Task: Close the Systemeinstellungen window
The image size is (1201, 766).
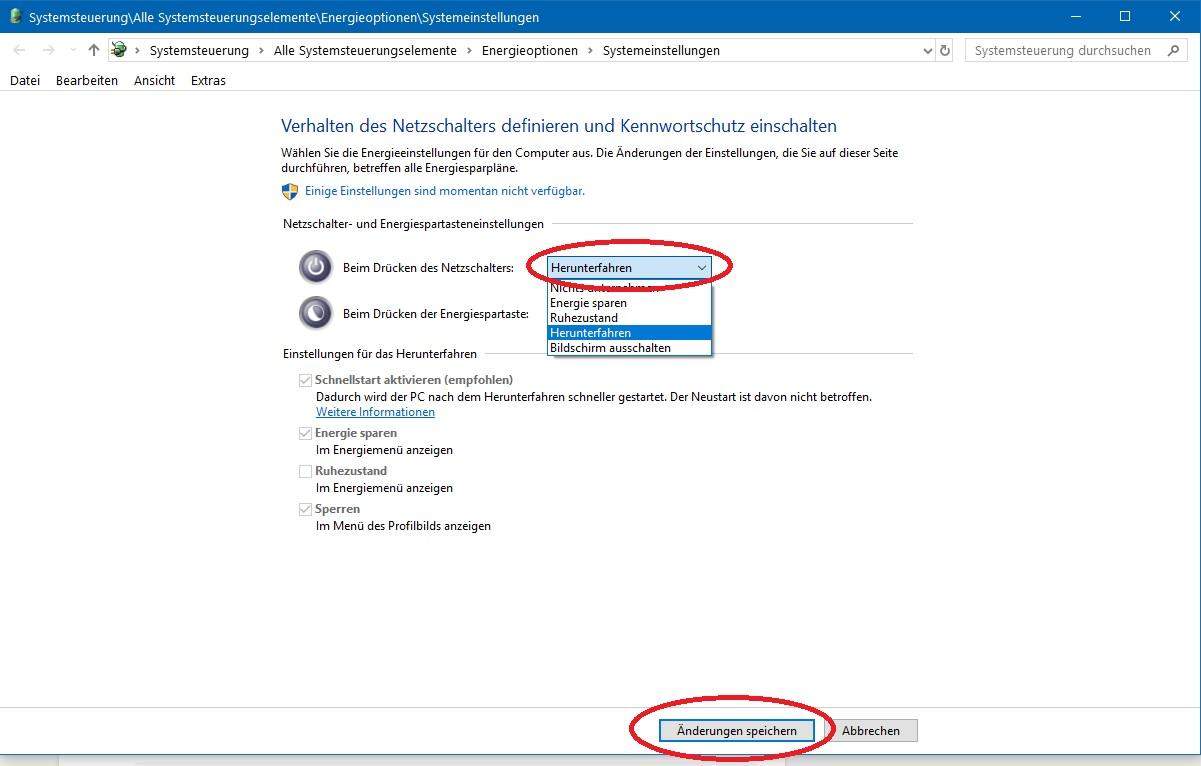Action: (1175, 16)
